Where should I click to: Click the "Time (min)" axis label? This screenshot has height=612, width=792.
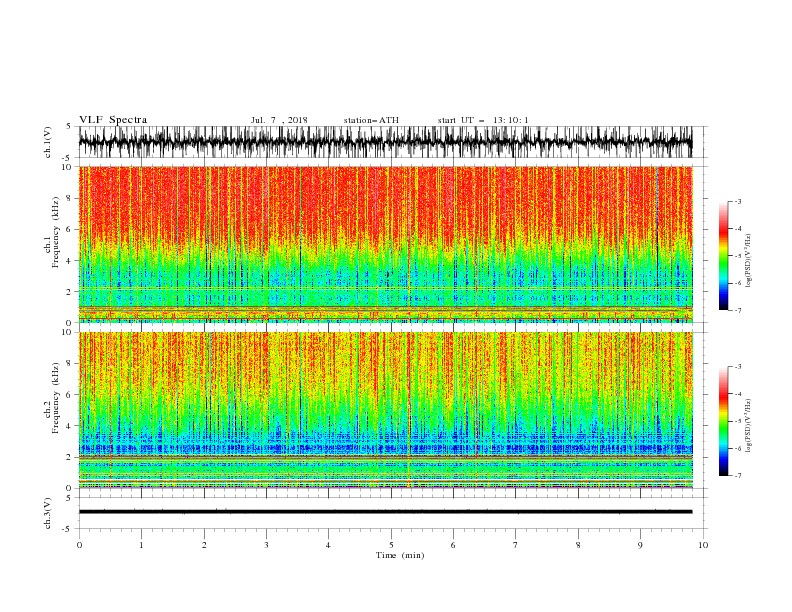[400, 555]
